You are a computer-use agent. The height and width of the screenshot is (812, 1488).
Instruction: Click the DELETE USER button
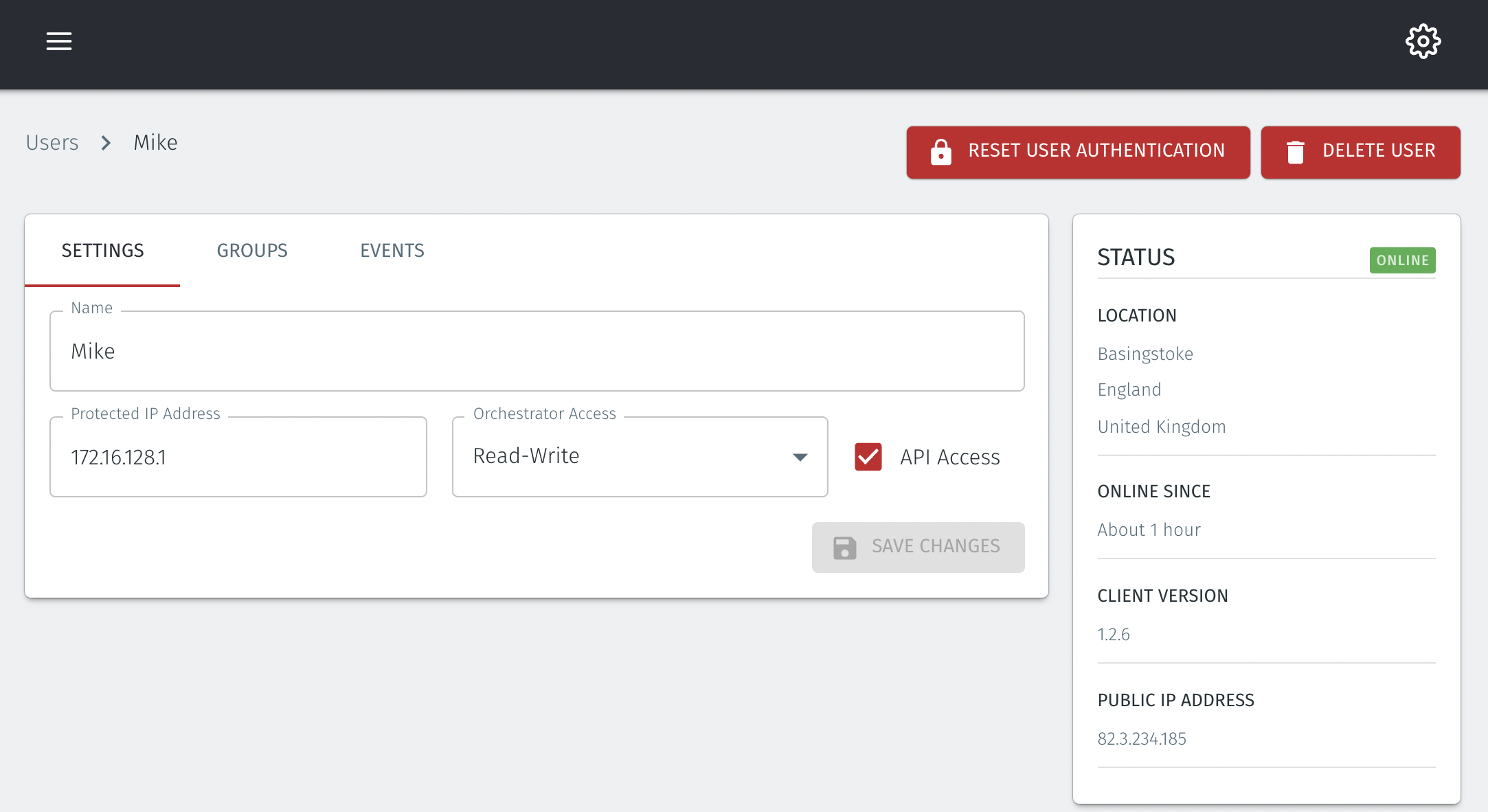click(x=1360, y=151)
